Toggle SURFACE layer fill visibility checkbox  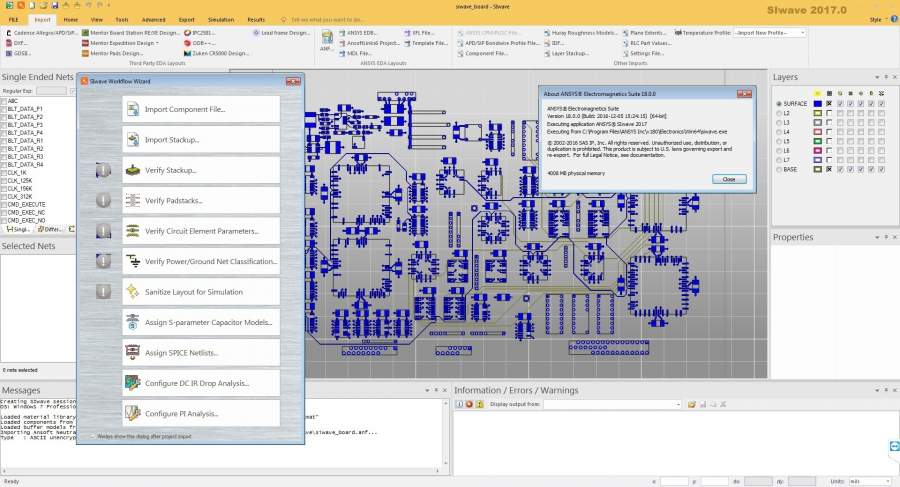pyautogui.click(x=829, y=104)
